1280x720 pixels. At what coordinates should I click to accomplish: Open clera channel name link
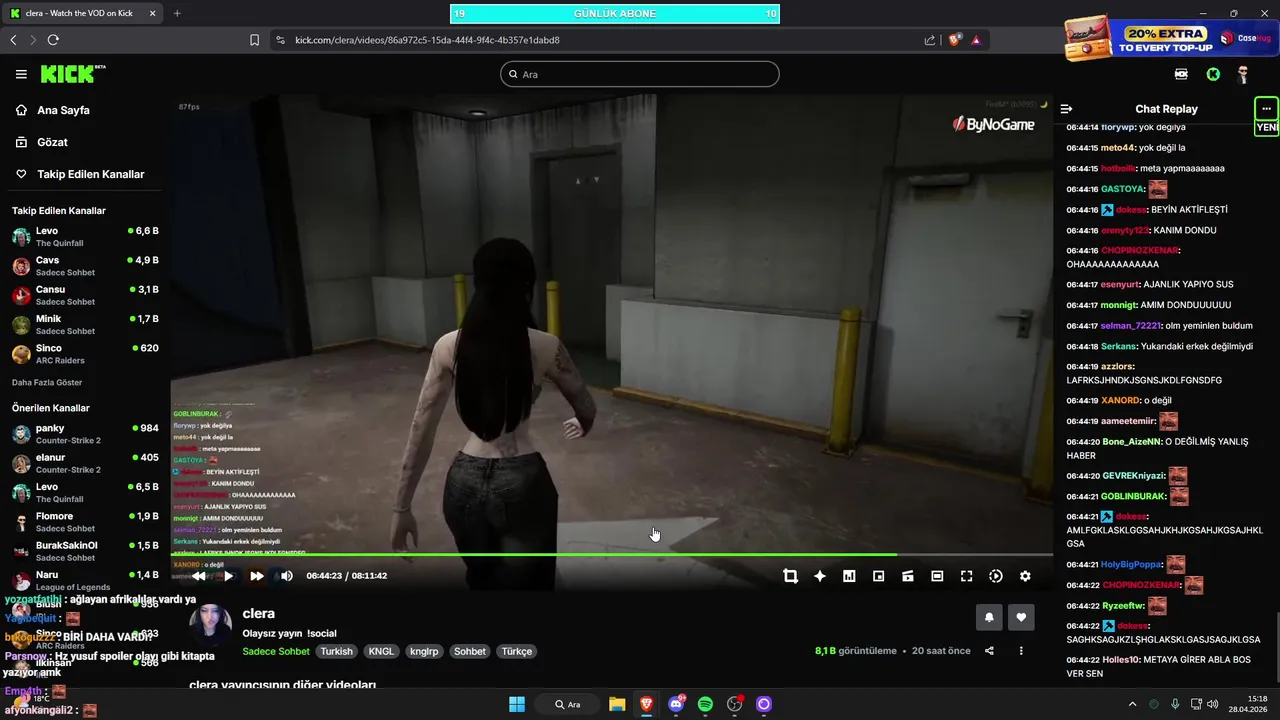click(x=258, y=613)
